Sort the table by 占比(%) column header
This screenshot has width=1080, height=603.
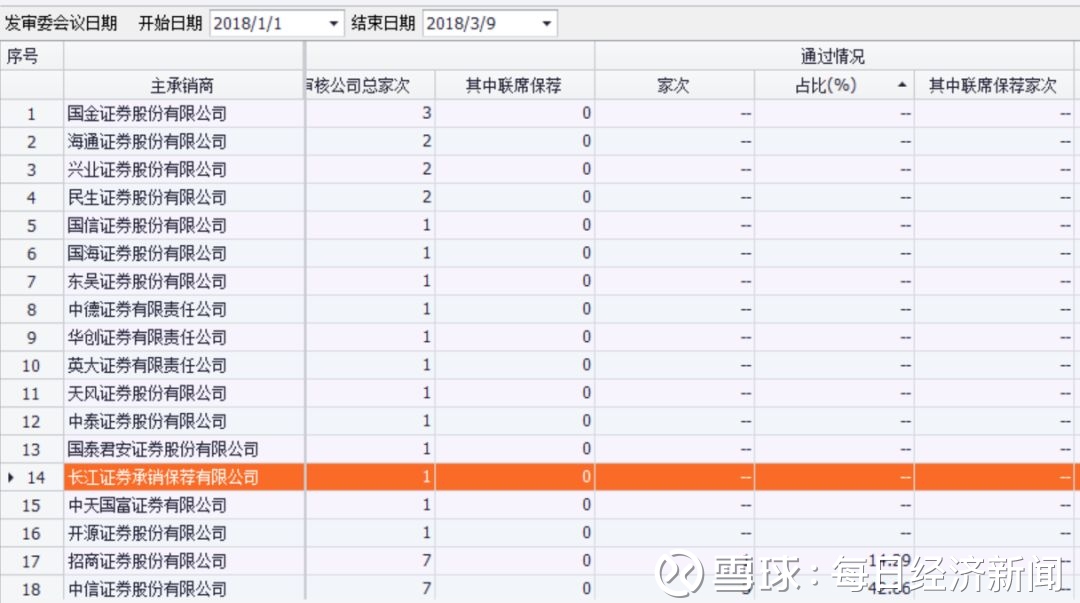pos(834,85)
